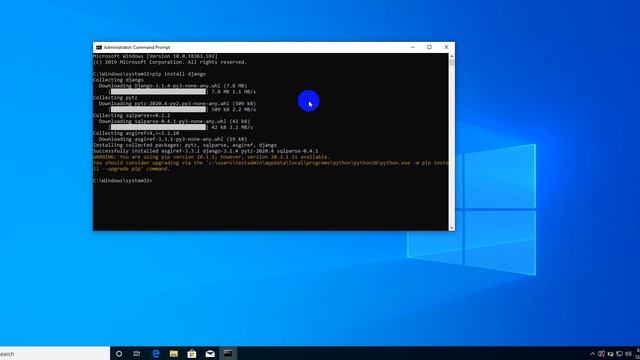
Task: Open Microsoft Store from the taskbar
Action: click(x=192, y=353)
